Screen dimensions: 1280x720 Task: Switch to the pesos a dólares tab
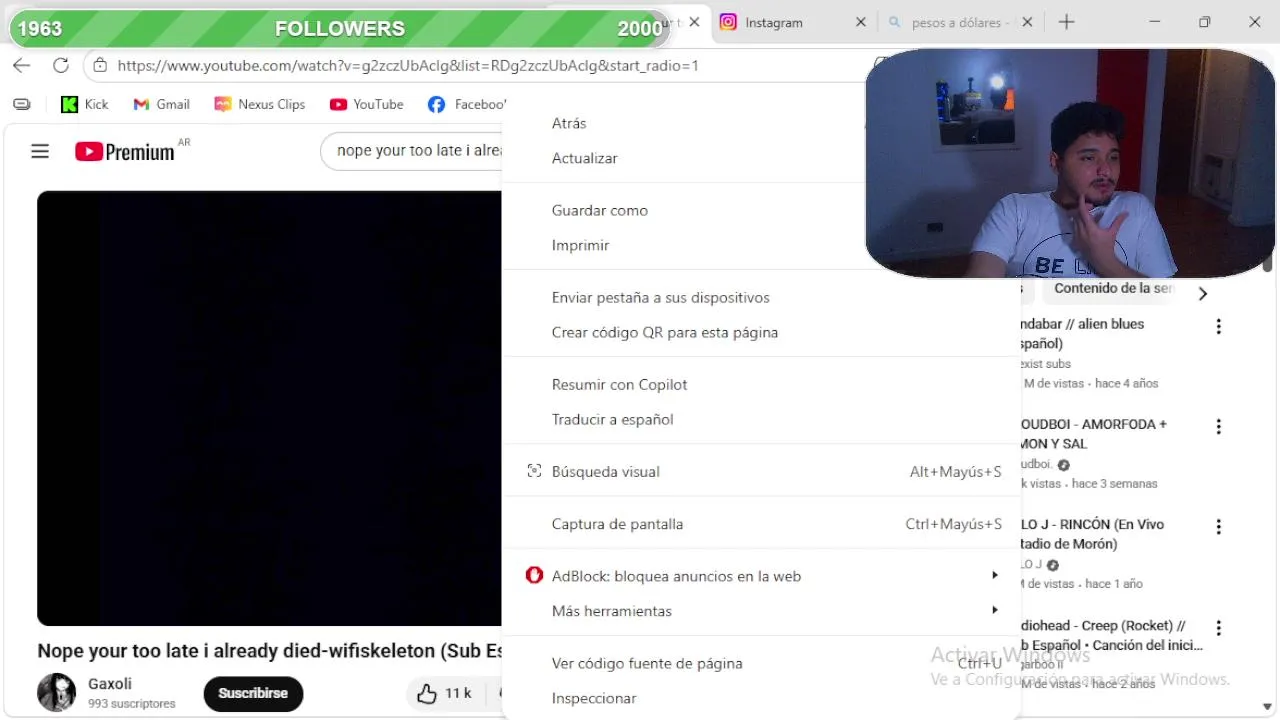[x=958, y=22]
